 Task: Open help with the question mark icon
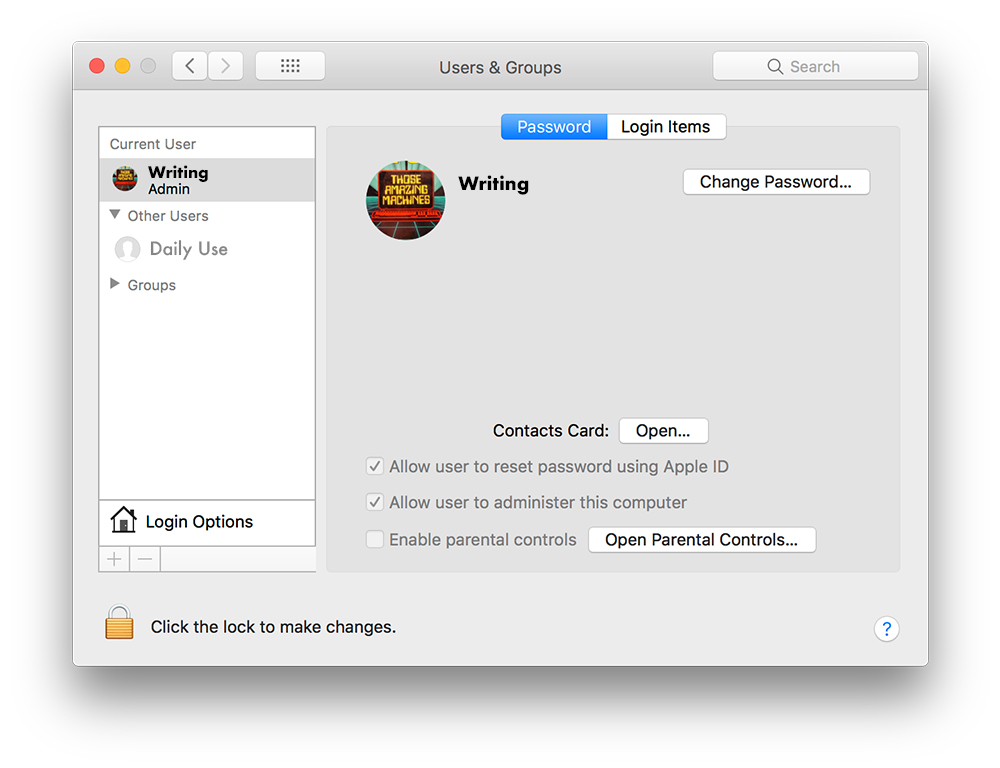[x=886, y=629]
